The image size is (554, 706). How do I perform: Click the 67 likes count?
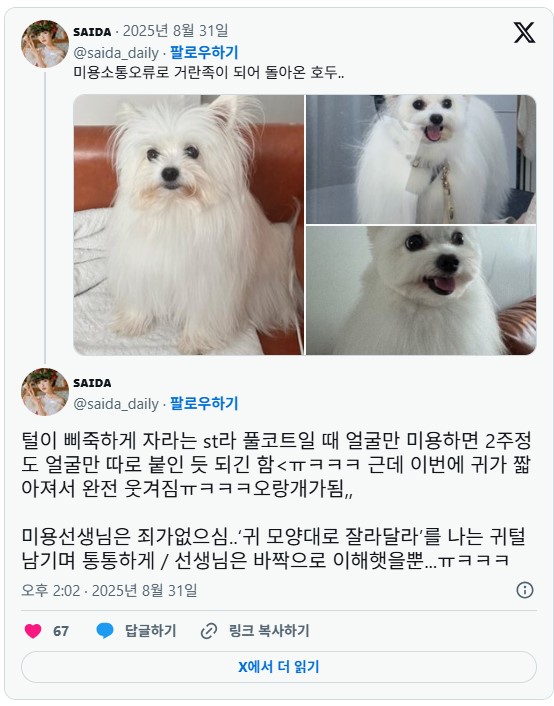(61, 631)
